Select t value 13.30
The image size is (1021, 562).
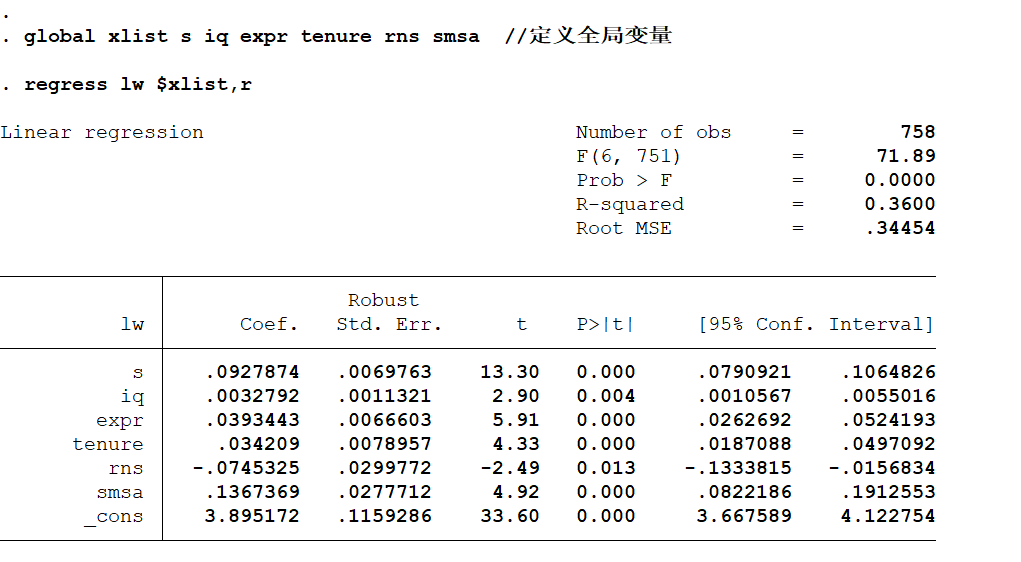(x=510, y=372)
